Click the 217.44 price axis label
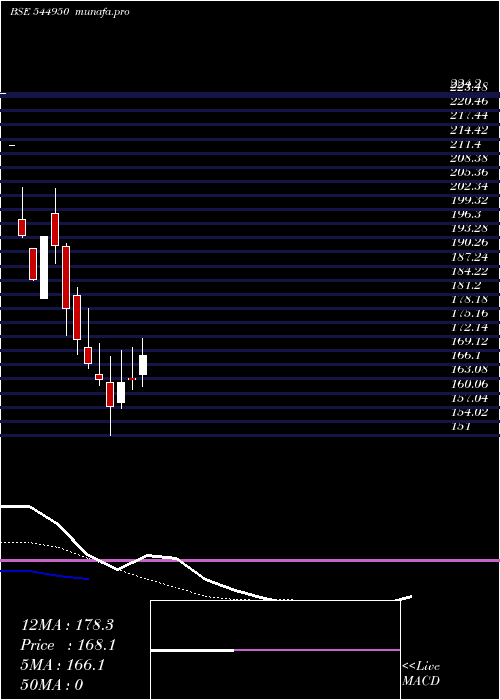Image resolution: width=500 pixels, height=700 pixels. tap(469, 116)
